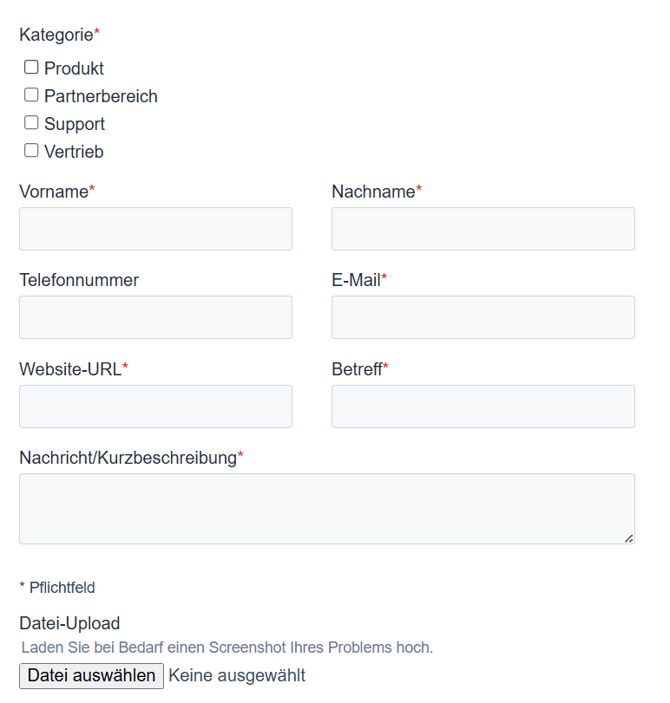The image size is (670, 703).
Task: Click the Nachricht/Kurzbeschreibung label
Action: point(128,458)
